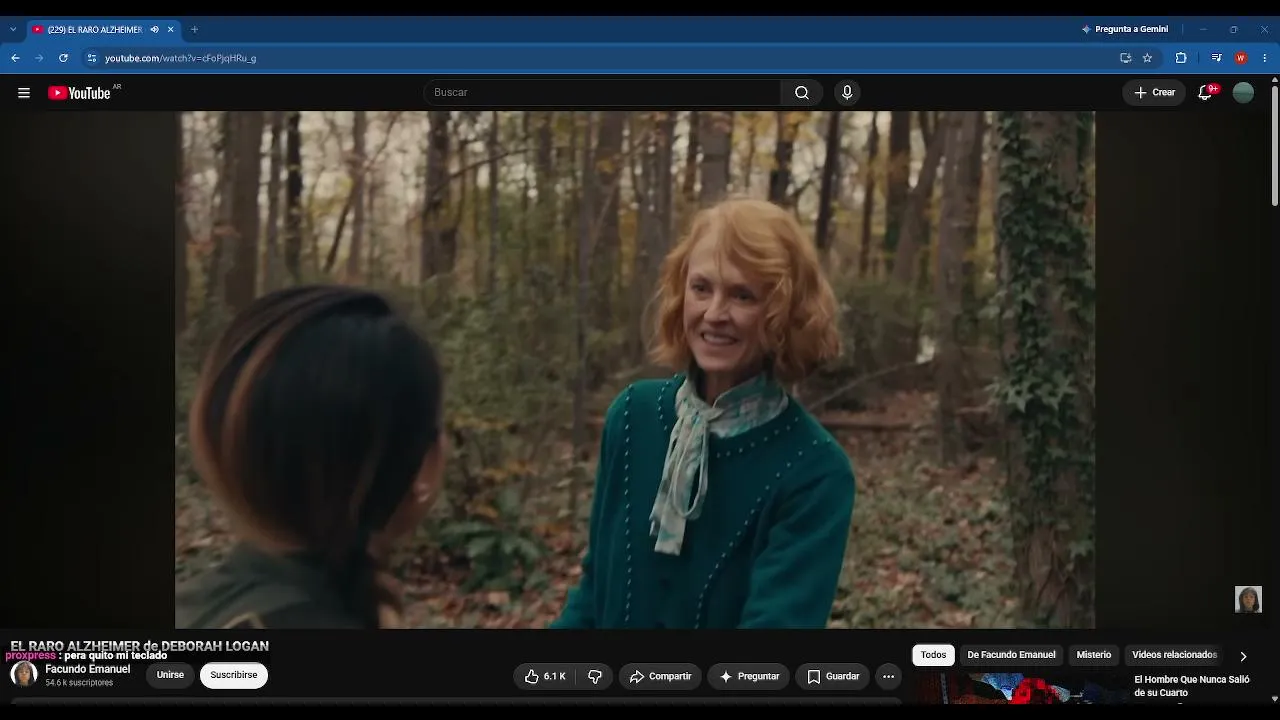Open the browser extensions puzzle icon
Screen dimensions: 1280x720
(x=1181, y=58)
